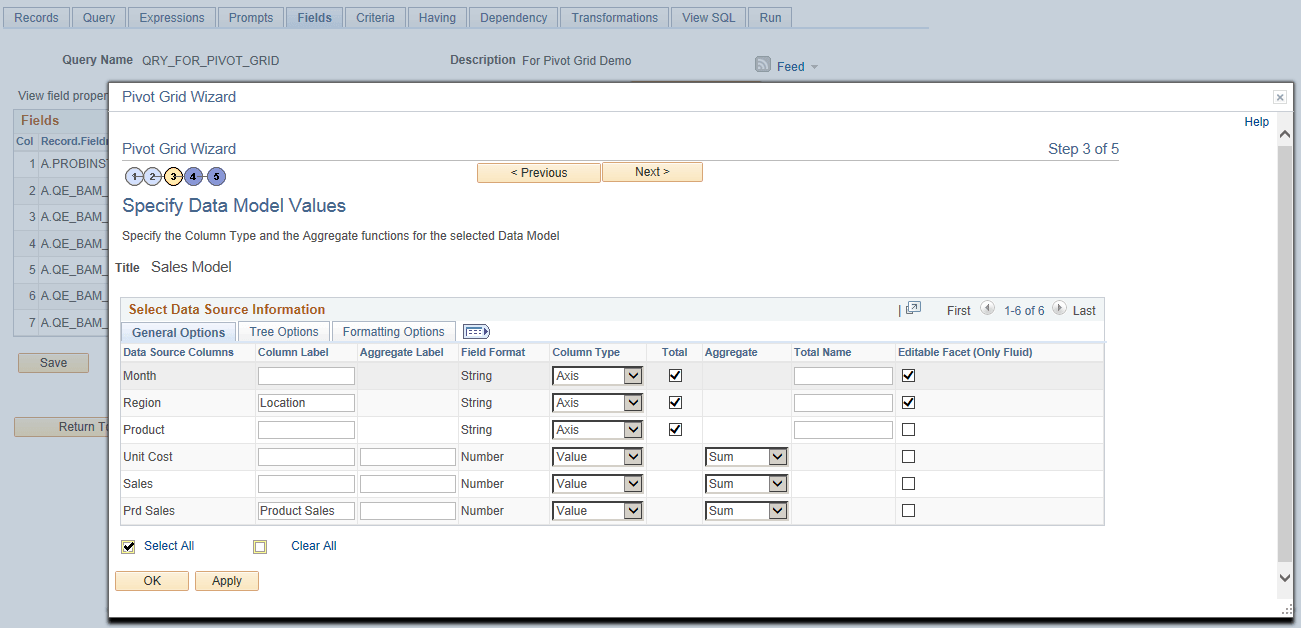Select wizard step 2 indicator

coord(154,175)
